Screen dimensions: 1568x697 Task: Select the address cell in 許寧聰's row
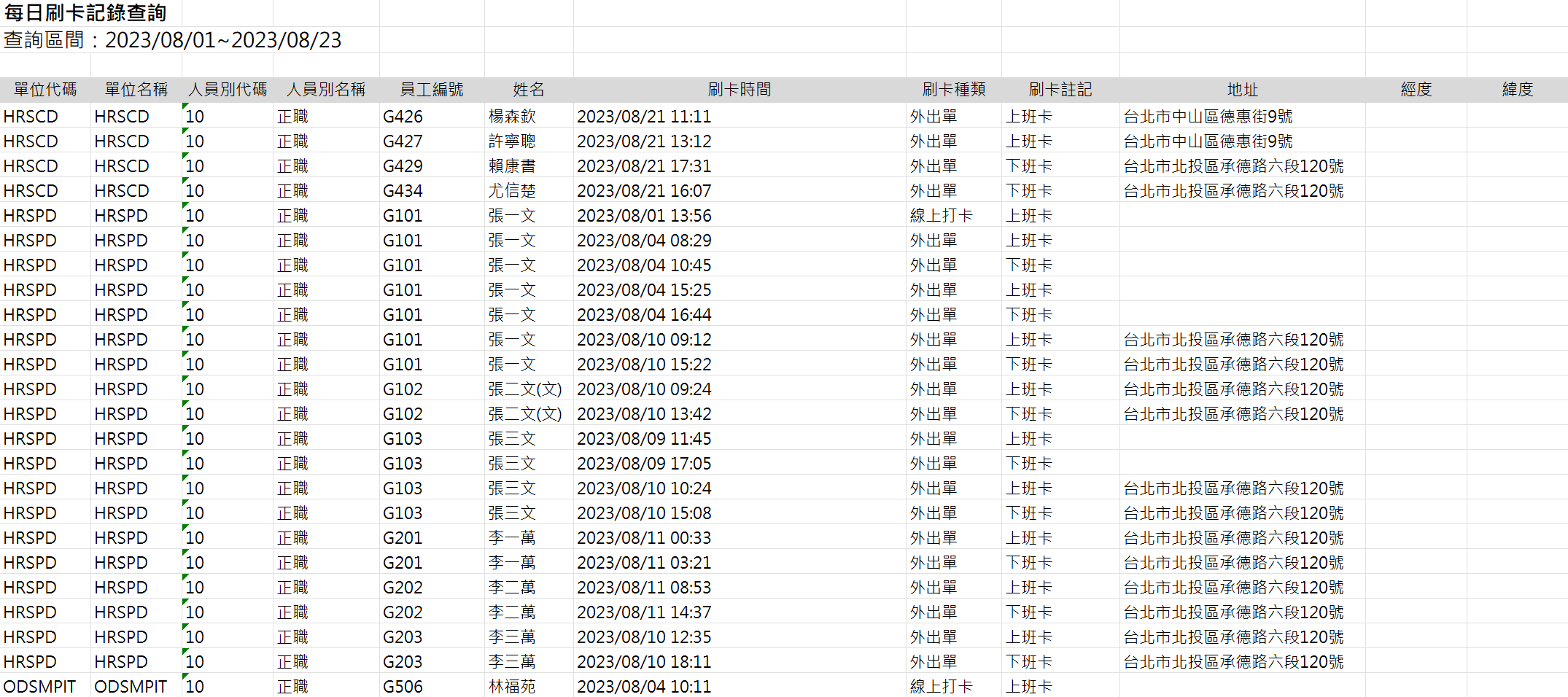[1208, 141]
